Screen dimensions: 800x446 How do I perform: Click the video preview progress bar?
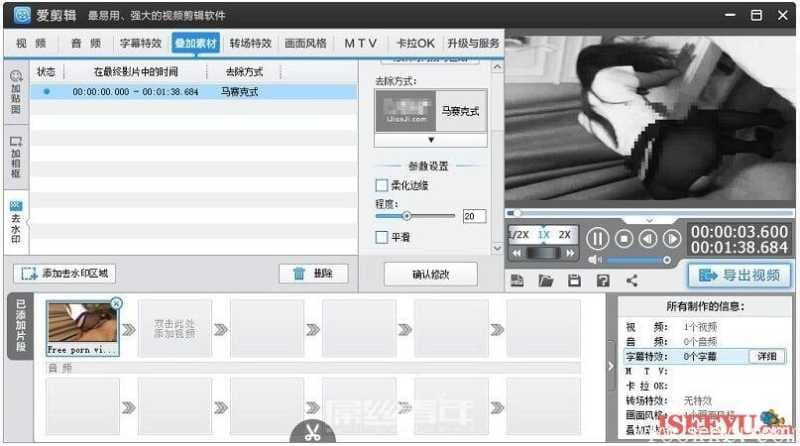click(650, 213)
